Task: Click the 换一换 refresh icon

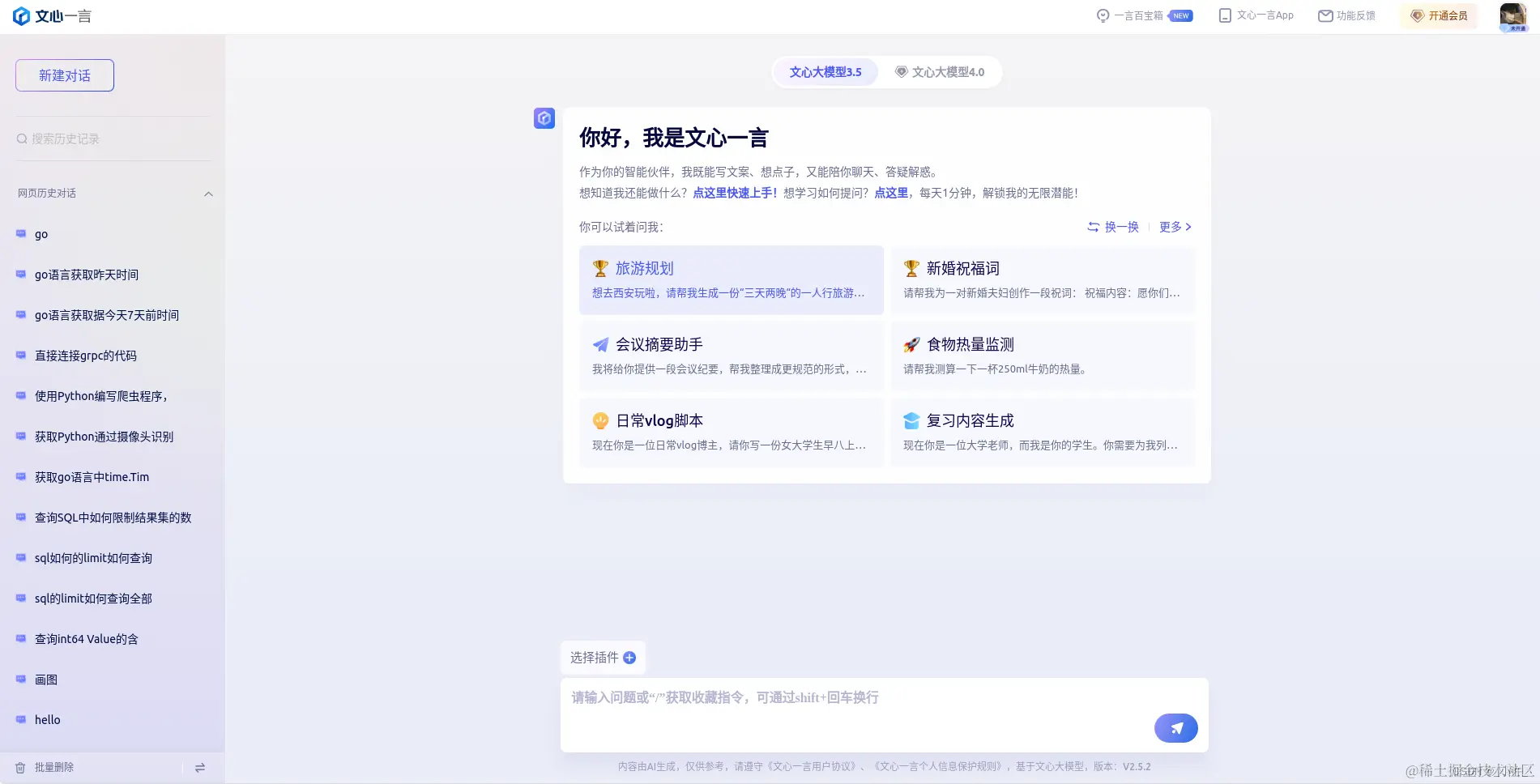Action: click(x=1092, y=227)
